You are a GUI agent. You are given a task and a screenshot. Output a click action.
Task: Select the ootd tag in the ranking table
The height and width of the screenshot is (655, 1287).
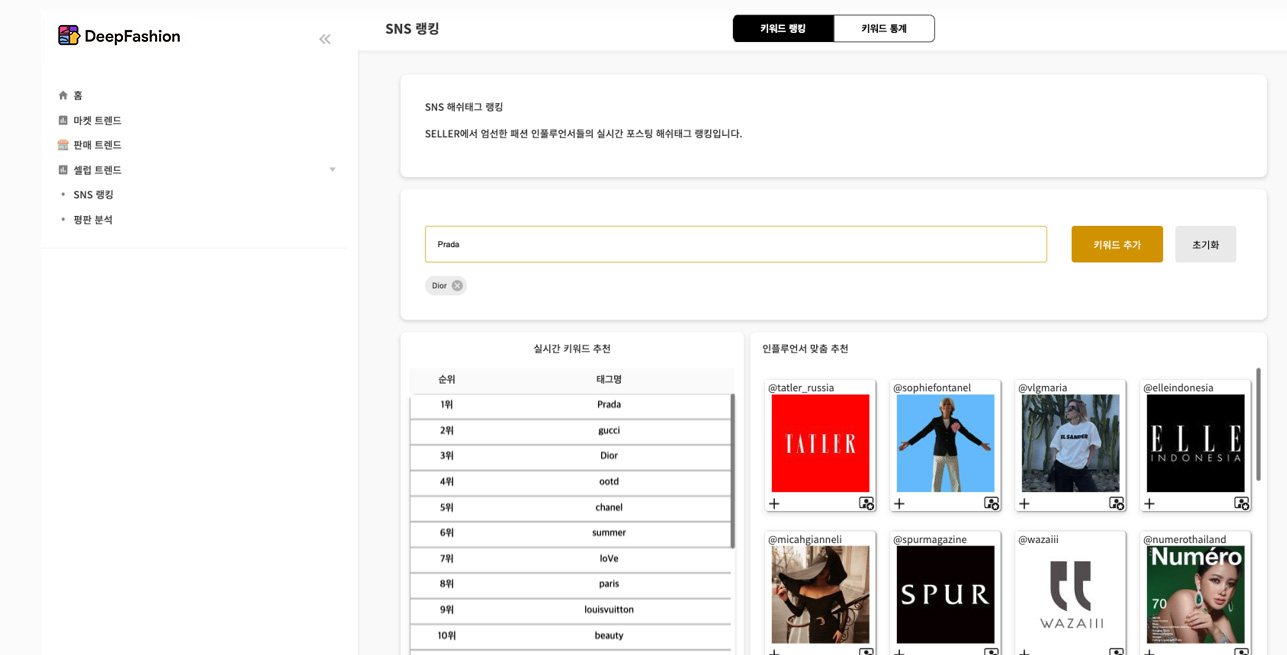tap(609, 482)
